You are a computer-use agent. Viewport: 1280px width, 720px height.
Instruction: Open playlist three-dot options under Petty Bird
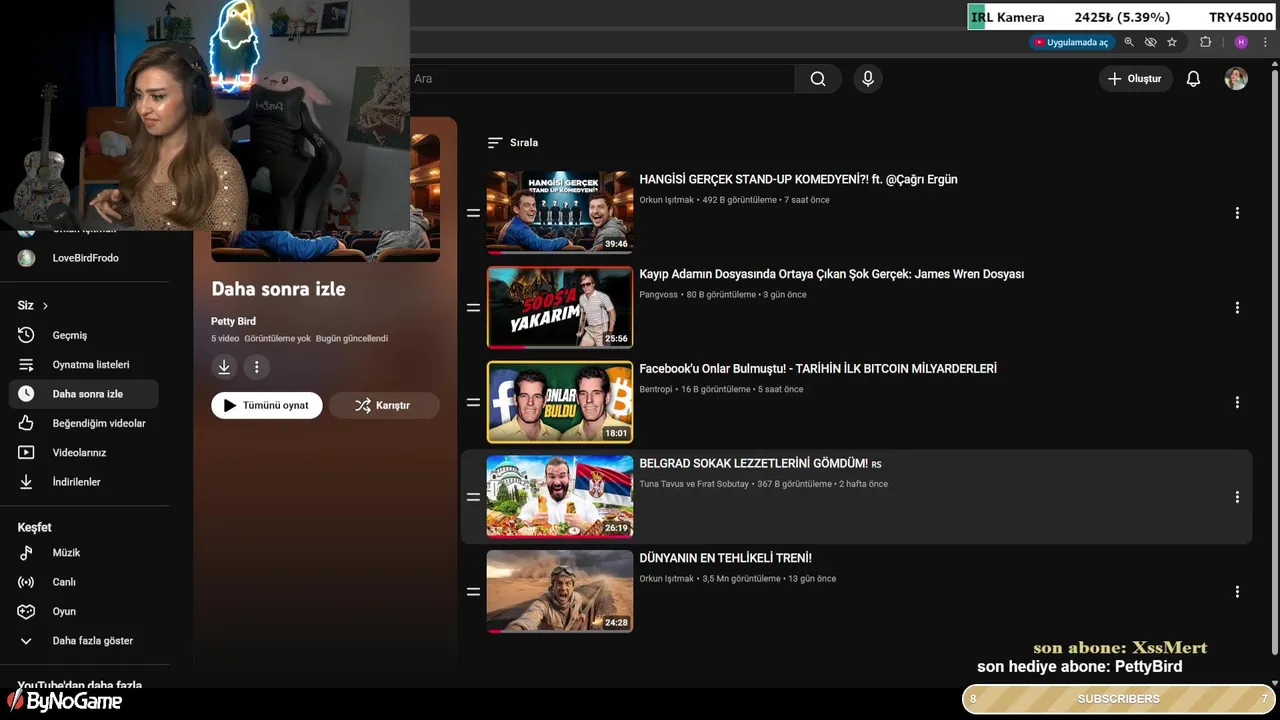coord(256,367)
